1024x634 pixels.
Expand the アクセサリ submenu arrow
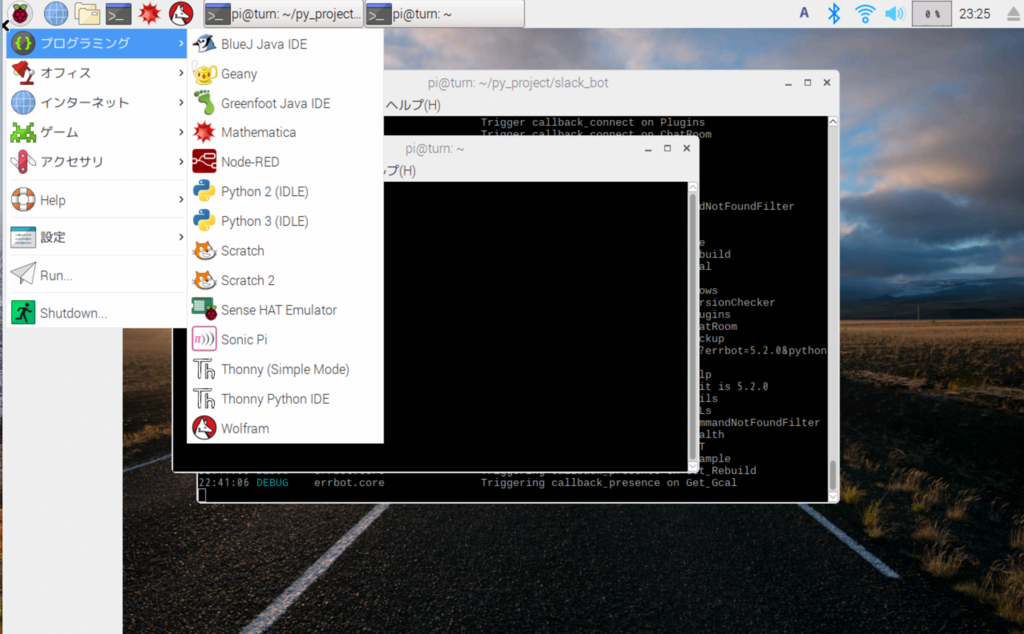pos(181,161)
